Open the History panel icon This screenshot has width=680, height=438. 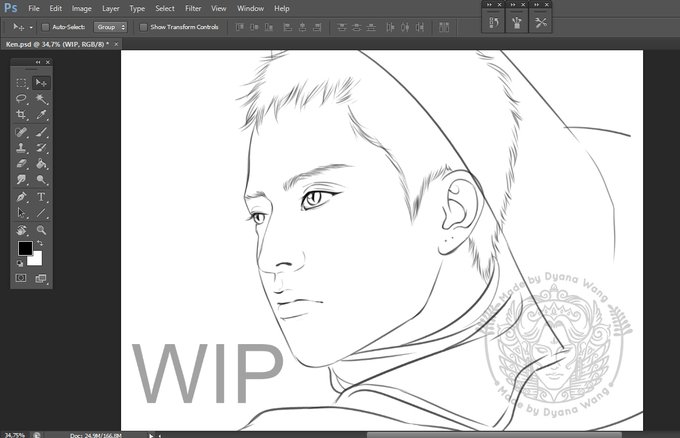click(494, 22)
